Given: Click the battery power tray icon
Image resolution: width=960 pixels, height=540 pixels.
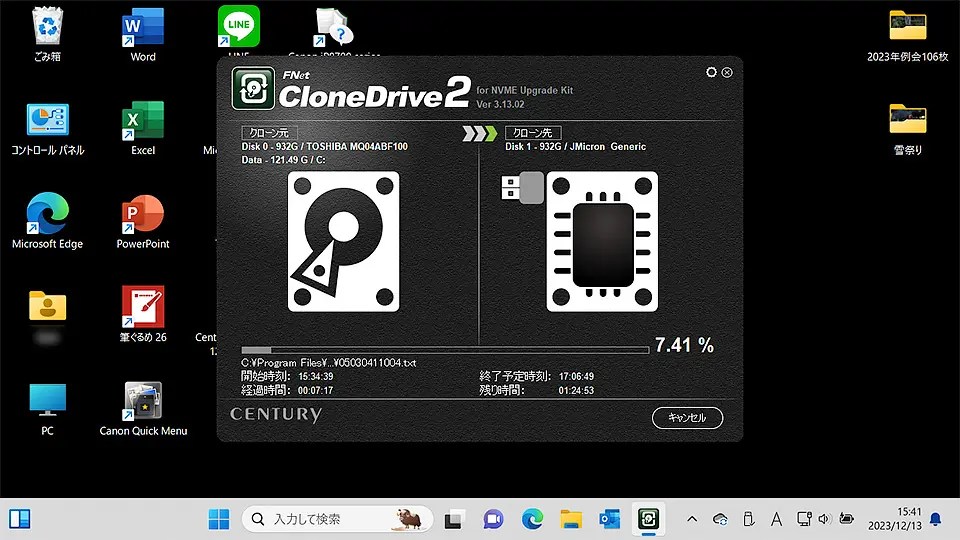Looking at the screenshot, I should tap(847, 519).
